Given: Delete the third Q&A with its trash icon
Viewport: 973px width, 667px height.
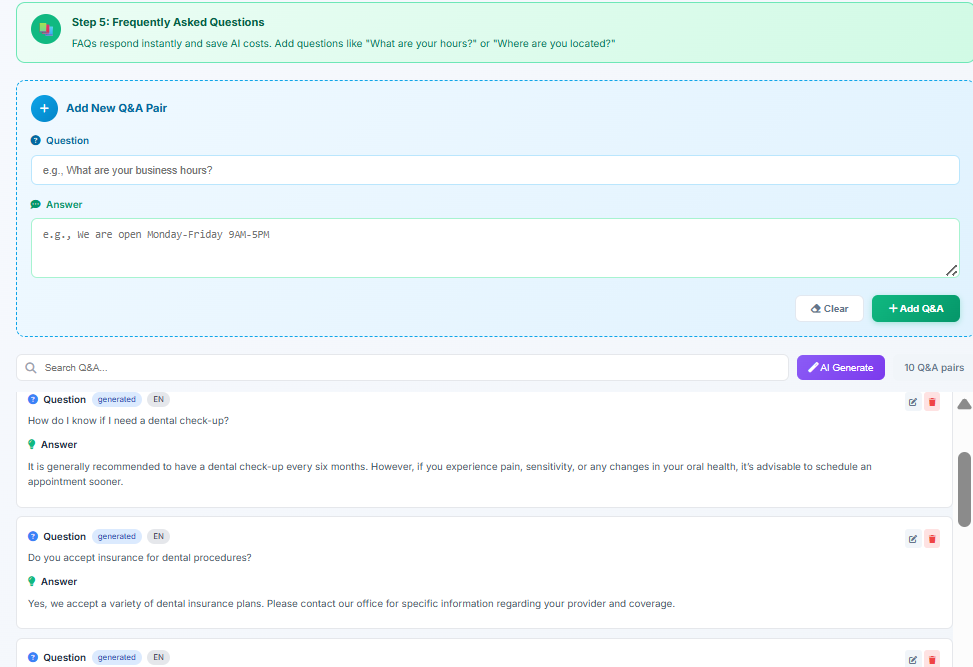Looking at the screenshot, I should [x=932, y=659].
